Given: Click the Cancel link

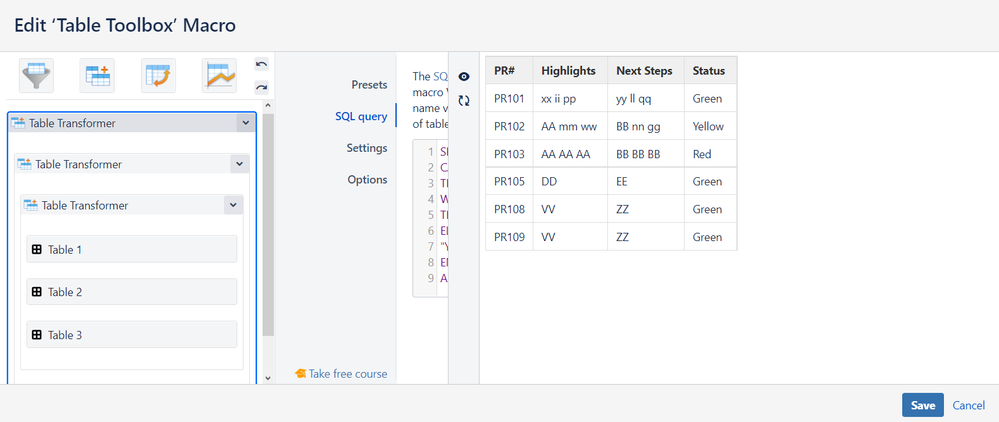Looking at the screenshot, I should (968, 405).
